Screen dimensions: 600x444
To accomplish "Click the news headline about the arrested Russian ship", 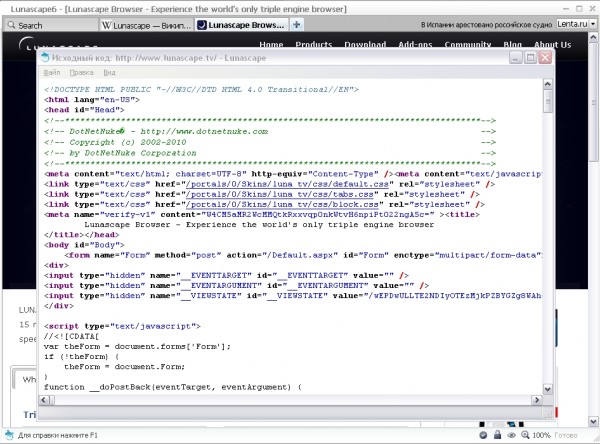I will tap(486, 24).
